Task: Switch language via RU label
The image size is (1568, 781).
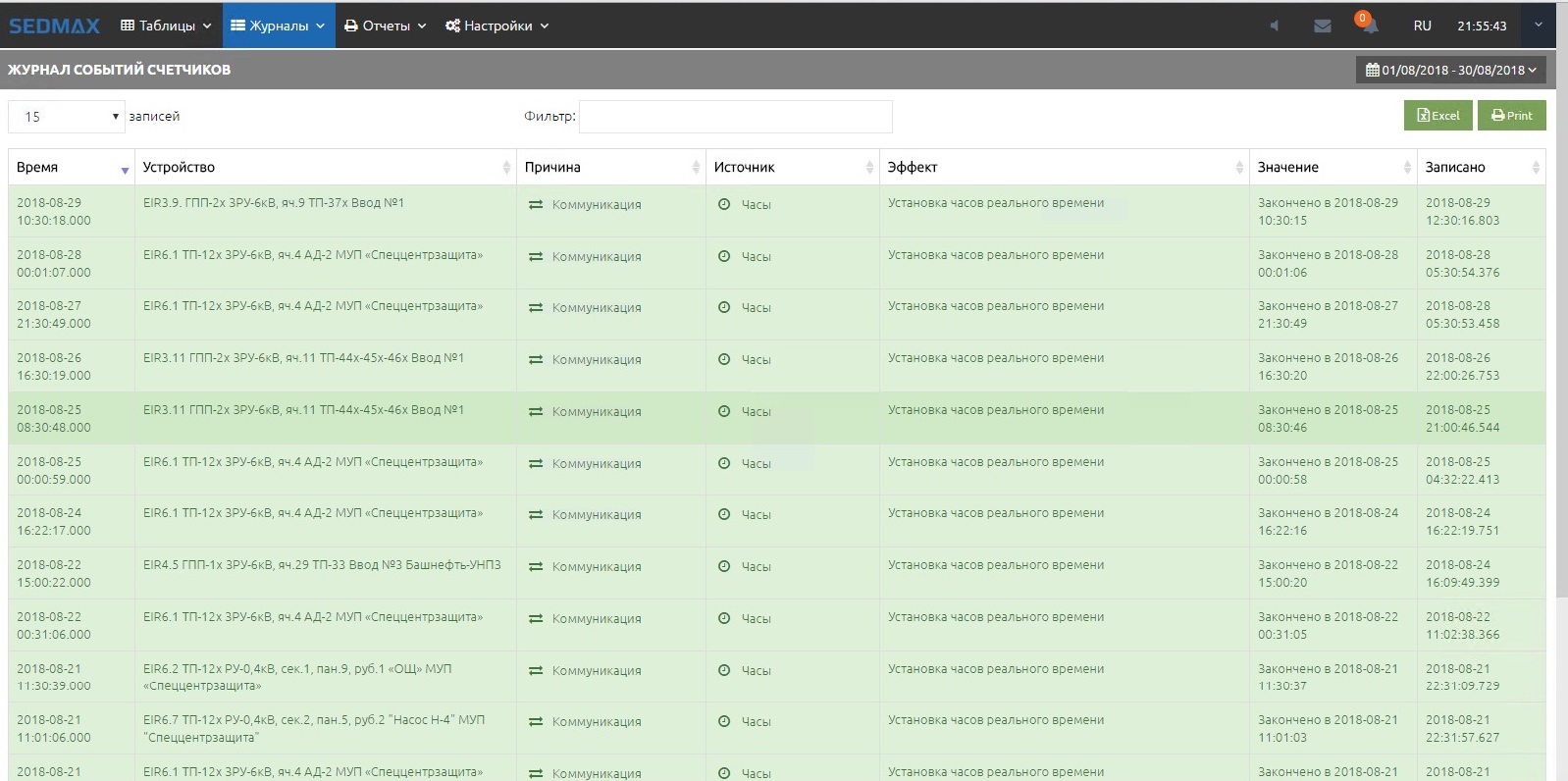Action: [1422, 26]
